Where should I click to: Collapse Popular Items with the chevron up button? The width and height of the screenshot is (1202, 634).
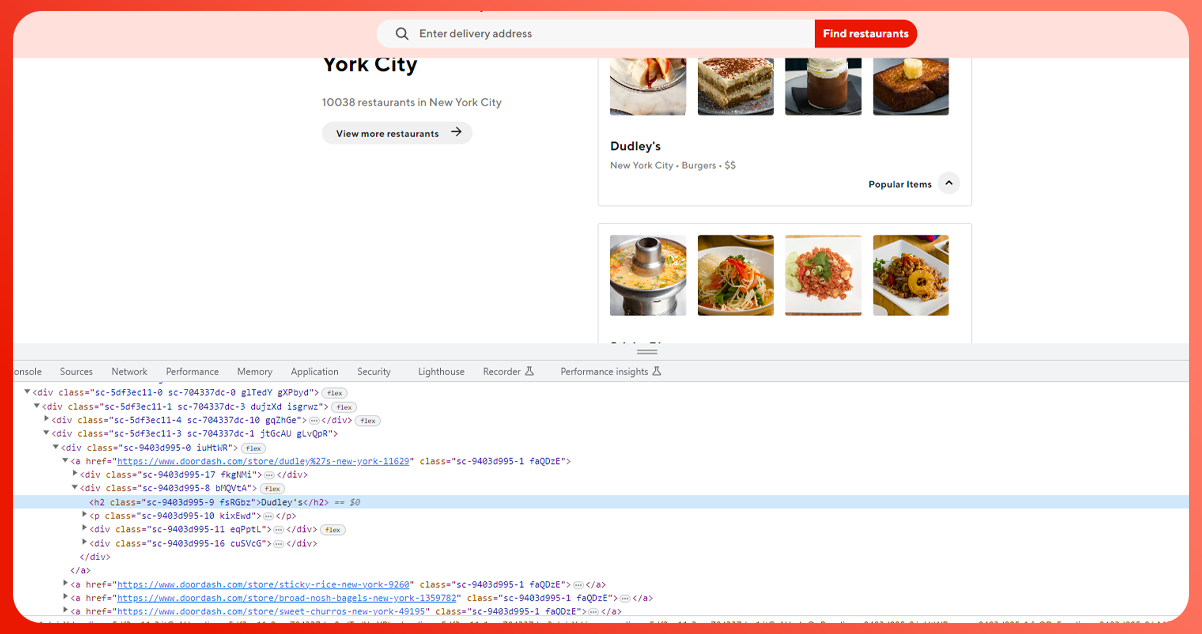pos(949,184)
